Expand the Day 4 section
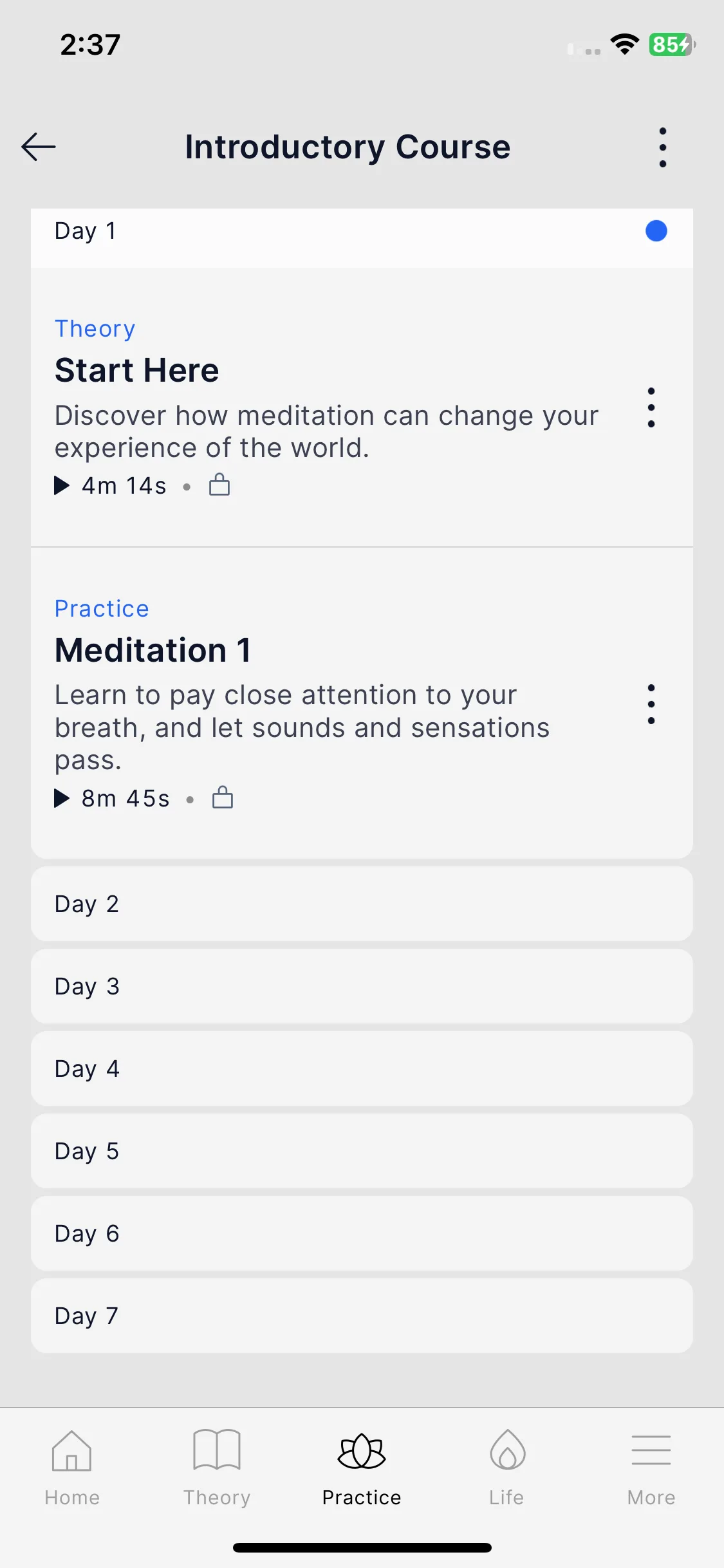The width and height of the screenshot is (724, 1568). (x=362, y=1069)
